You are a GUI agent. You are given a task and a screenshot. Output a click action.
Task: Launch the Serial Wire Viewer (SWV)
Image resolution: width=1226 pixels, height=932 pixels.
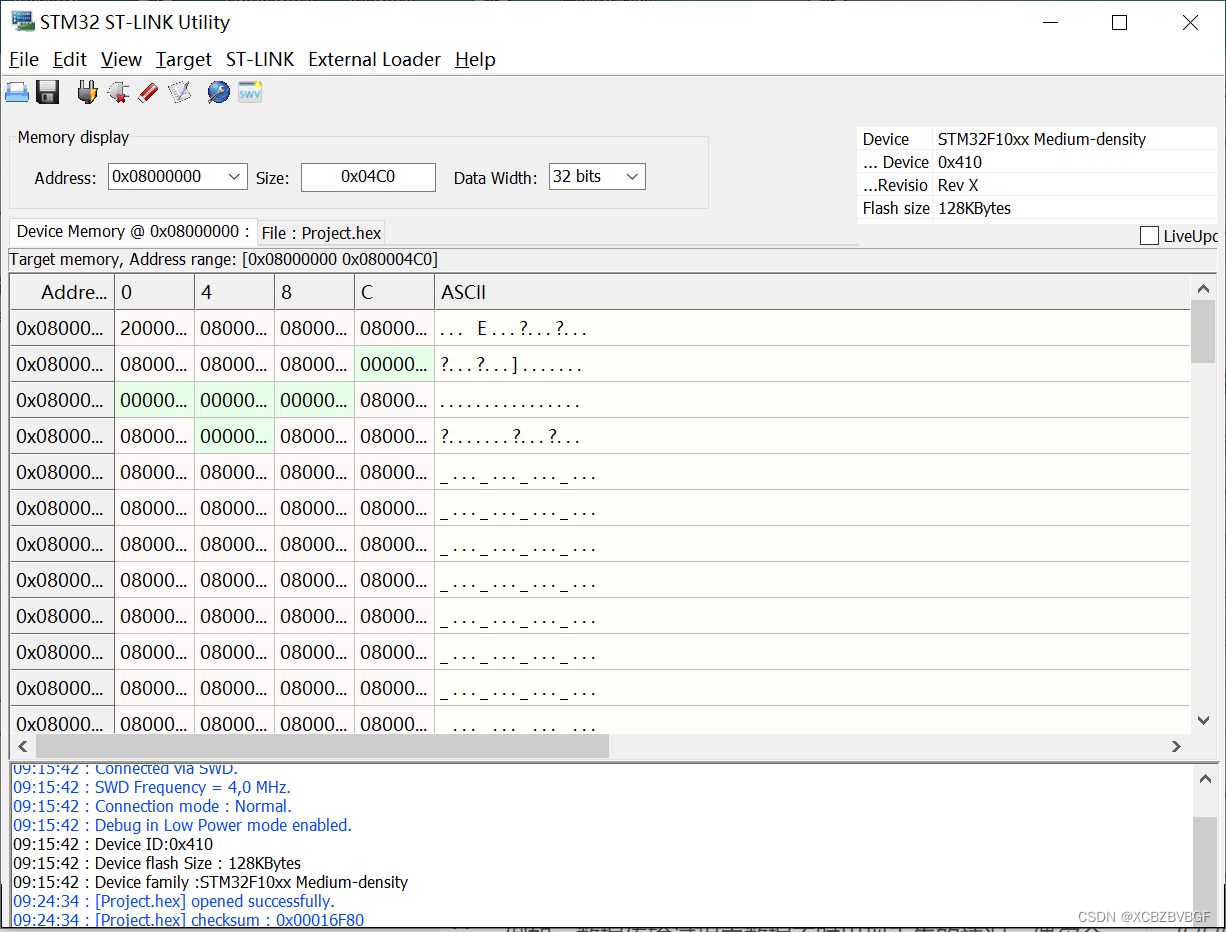click(249, 91)
